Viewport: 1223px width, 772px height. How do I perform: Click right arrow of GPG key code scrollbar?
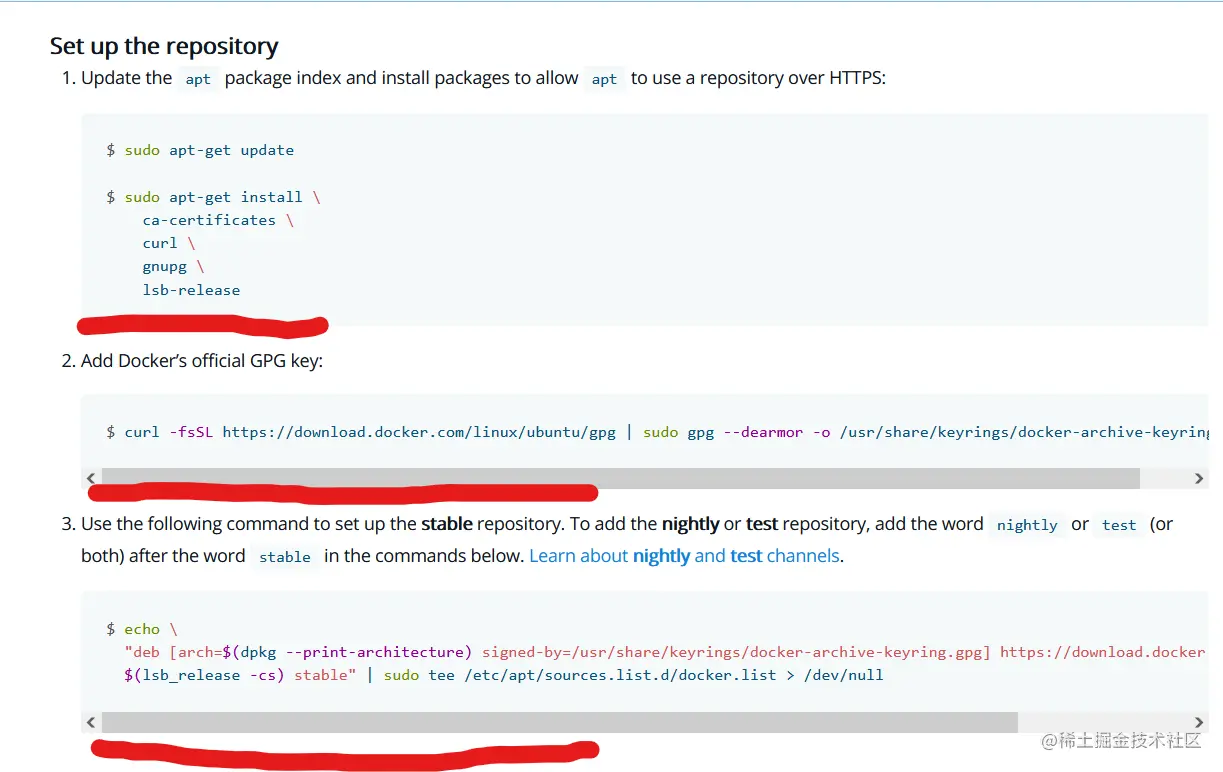(x=1199, y=478)
